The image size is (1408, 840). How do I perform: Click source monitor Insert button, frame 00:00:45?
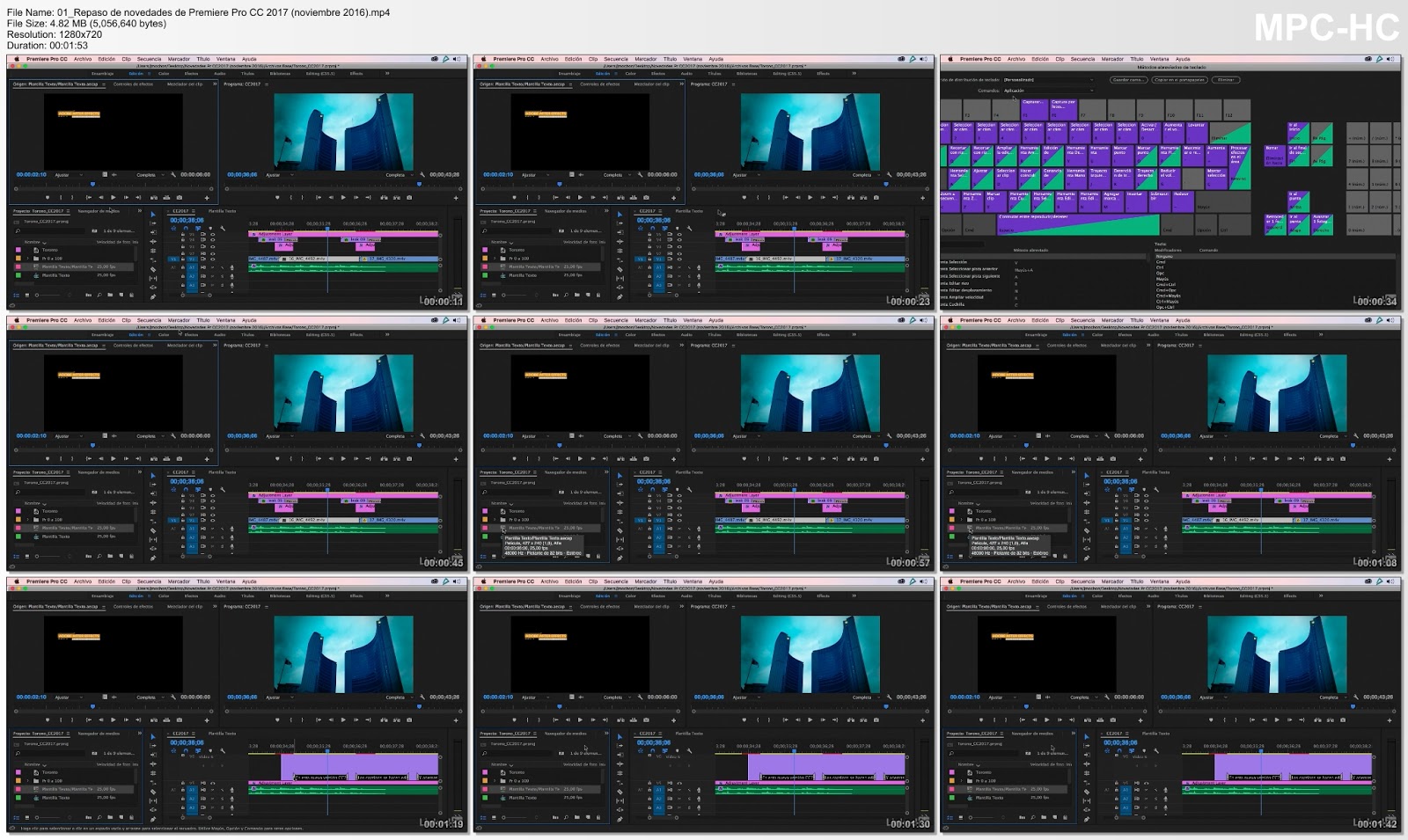click(154, 458)
